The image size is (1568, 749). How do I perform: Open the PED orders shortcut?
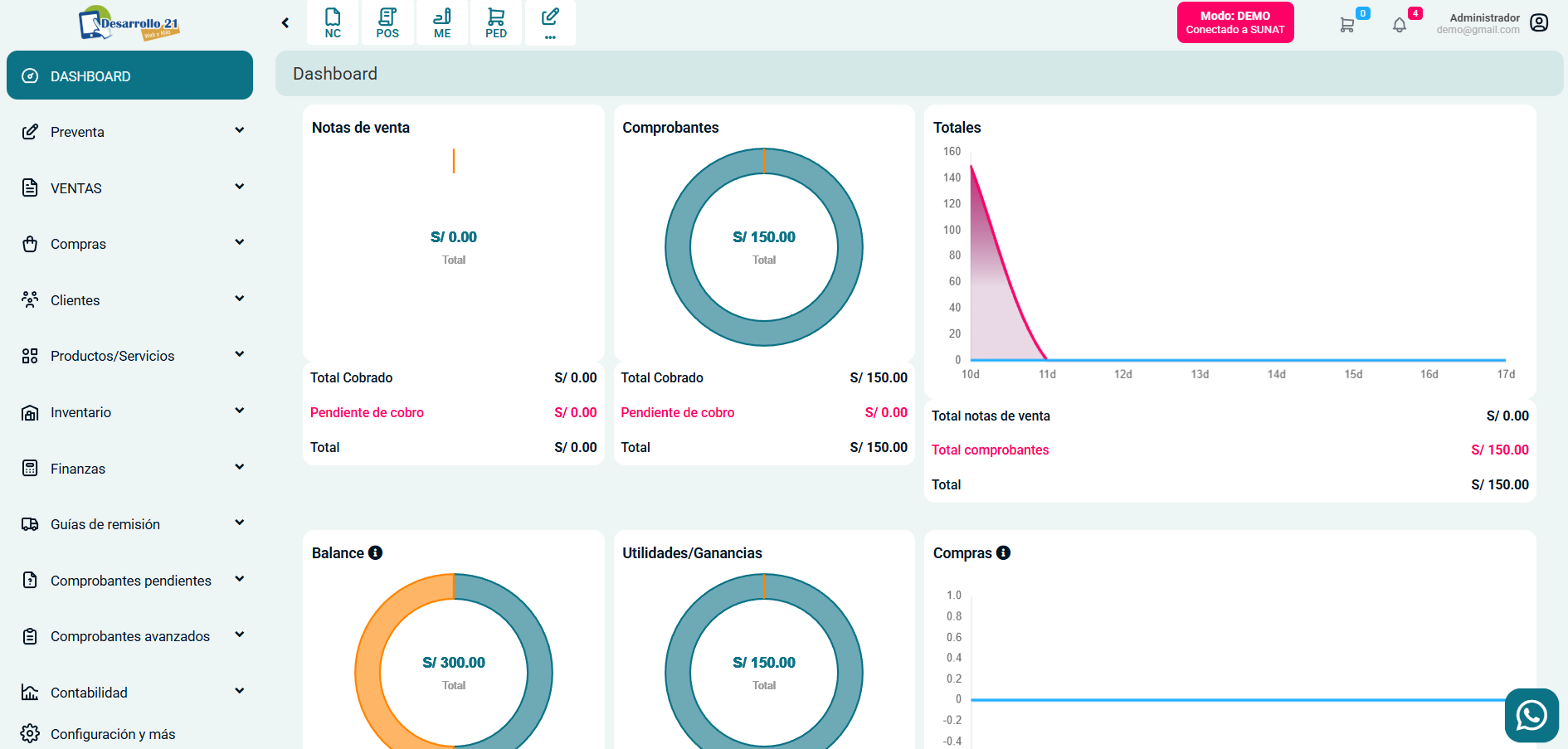coord(496,22)
